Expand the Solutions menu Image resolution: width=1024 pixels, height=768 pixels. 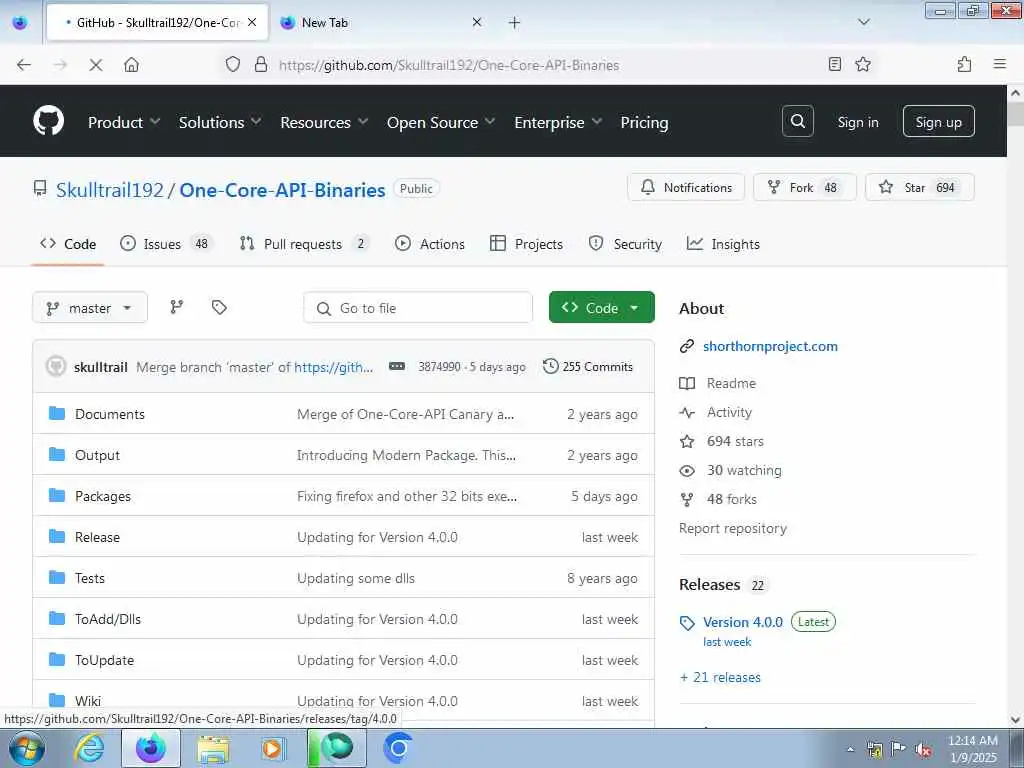(220, 122)
